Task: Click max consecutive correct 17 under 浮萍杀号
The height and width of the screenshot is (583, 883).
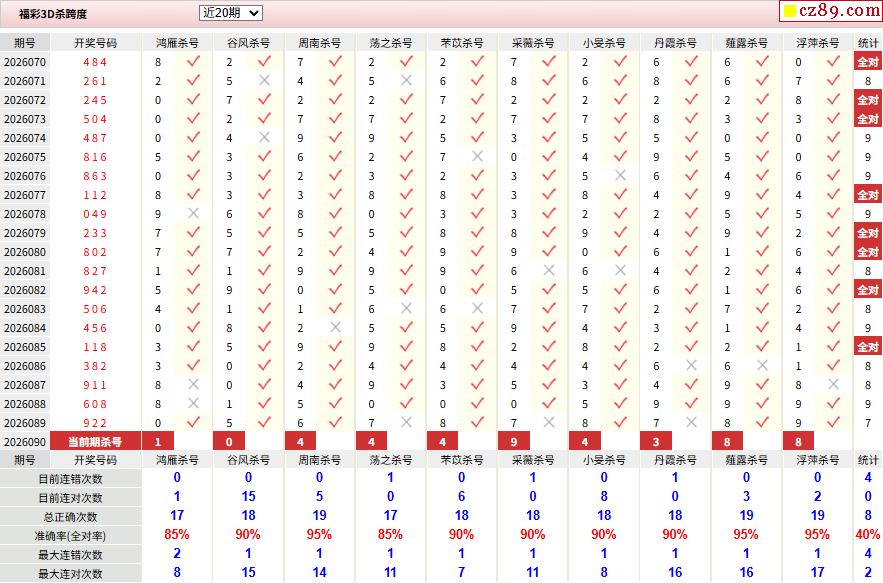Action: tap(818, 572)
